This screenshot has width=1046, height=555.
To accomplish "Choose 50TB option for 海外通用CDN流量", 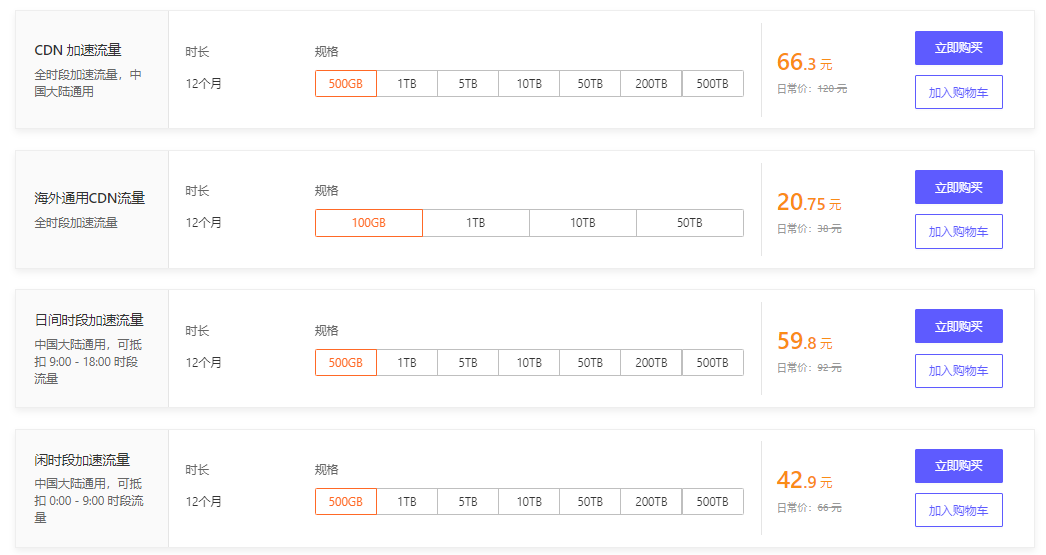I will point(690,223).
